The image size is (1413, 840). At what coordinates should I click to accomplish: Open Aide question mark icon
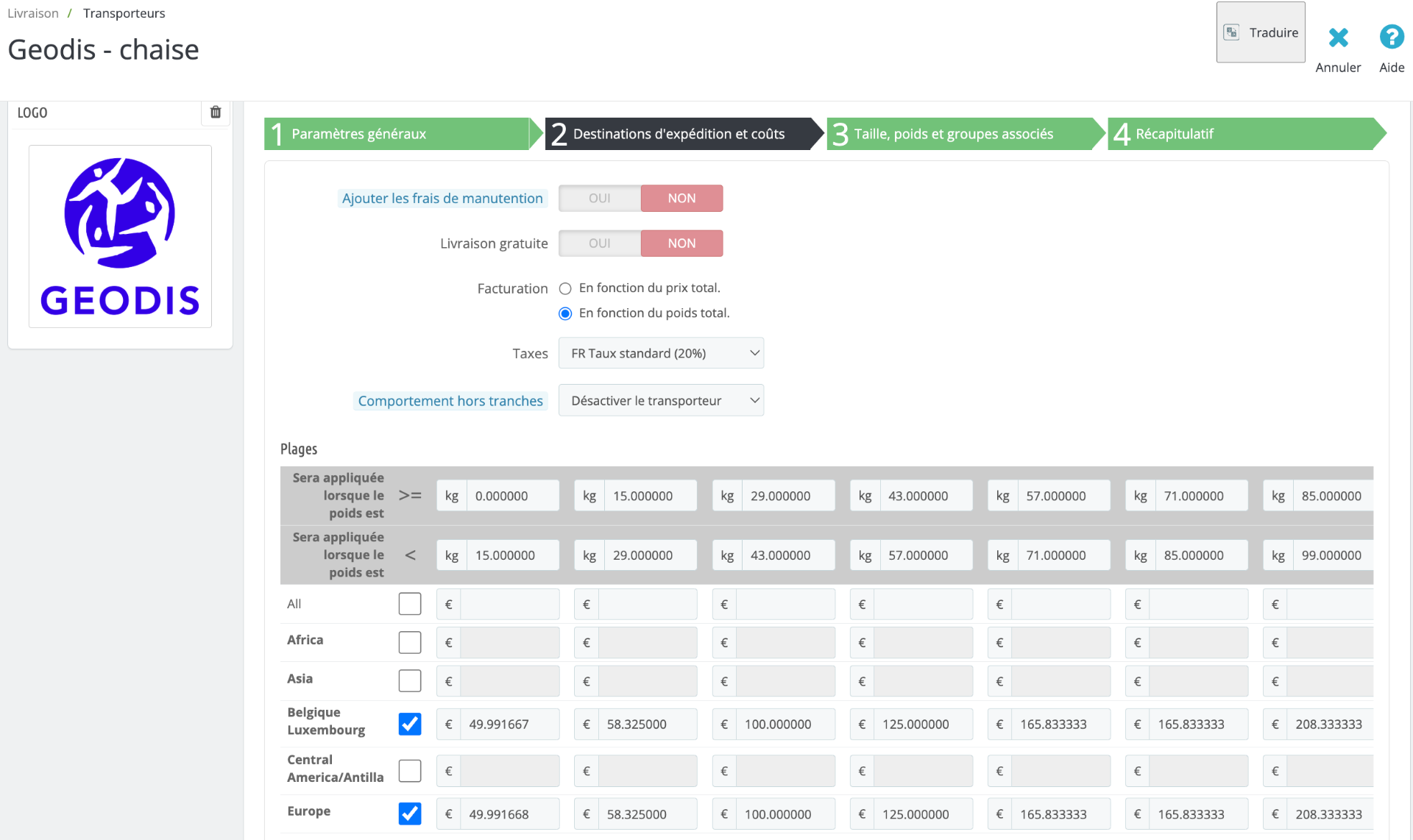click(1391, 38)
